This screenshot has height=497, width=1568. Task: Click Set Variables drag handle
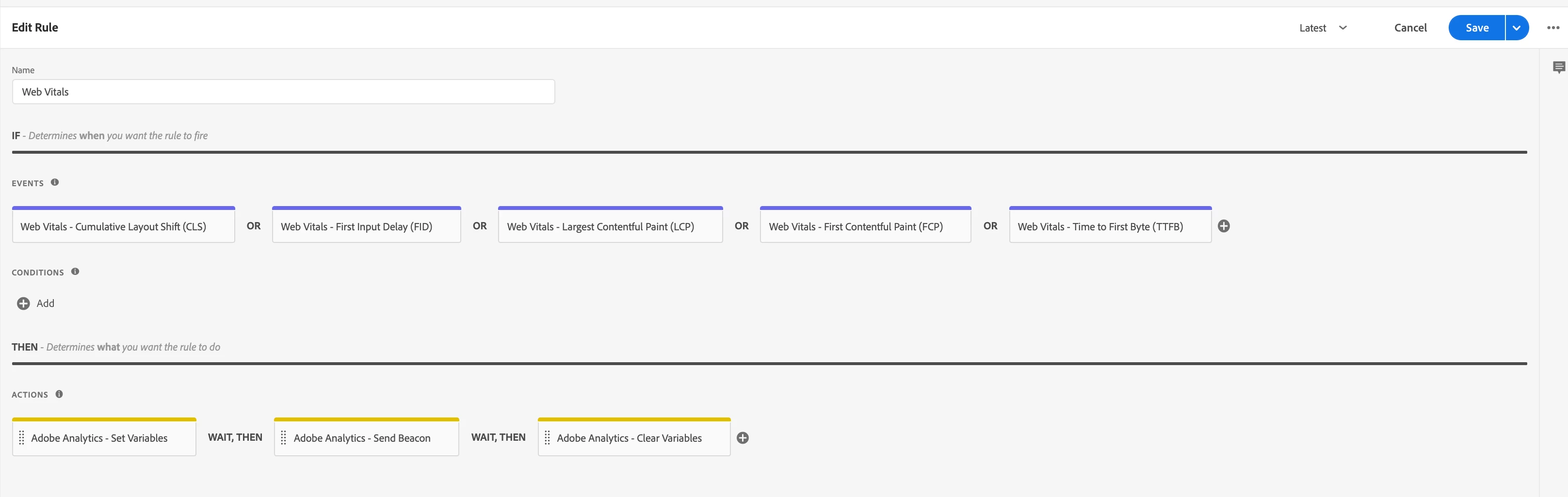pyautogui.click(x=21, y=438)
